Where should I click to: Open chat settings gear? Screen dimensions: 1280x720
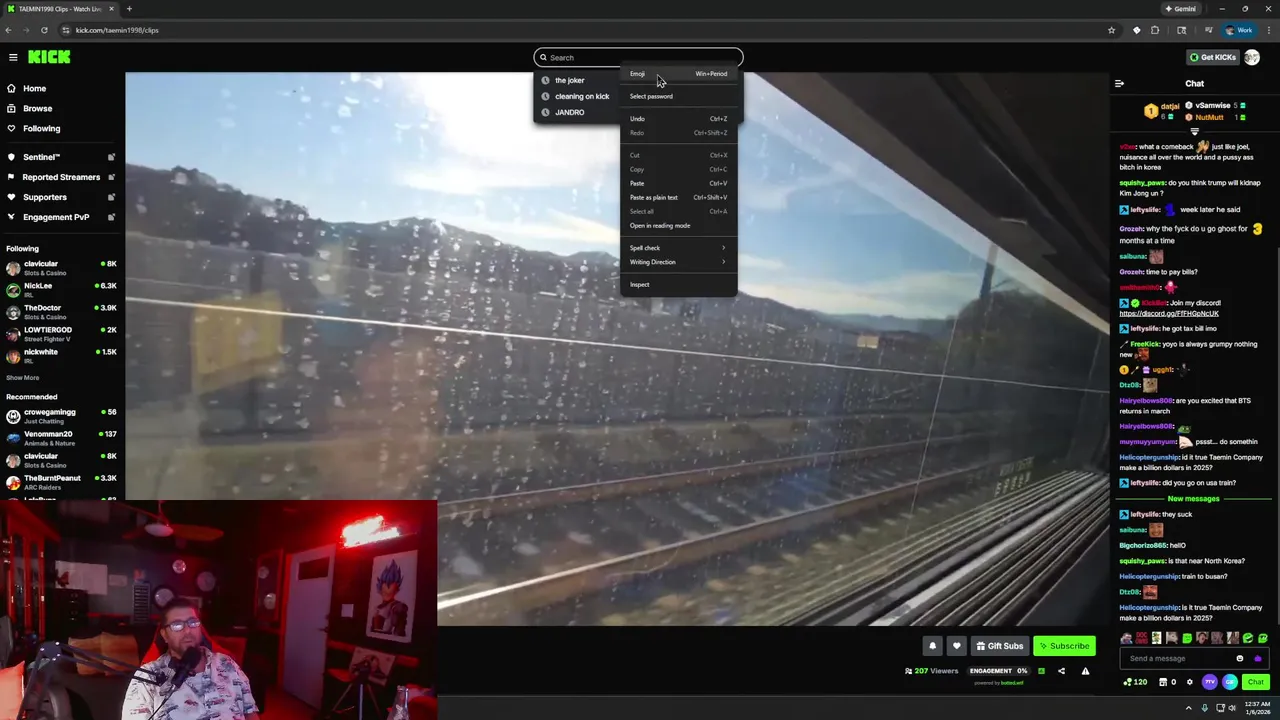pos(1189,682)
